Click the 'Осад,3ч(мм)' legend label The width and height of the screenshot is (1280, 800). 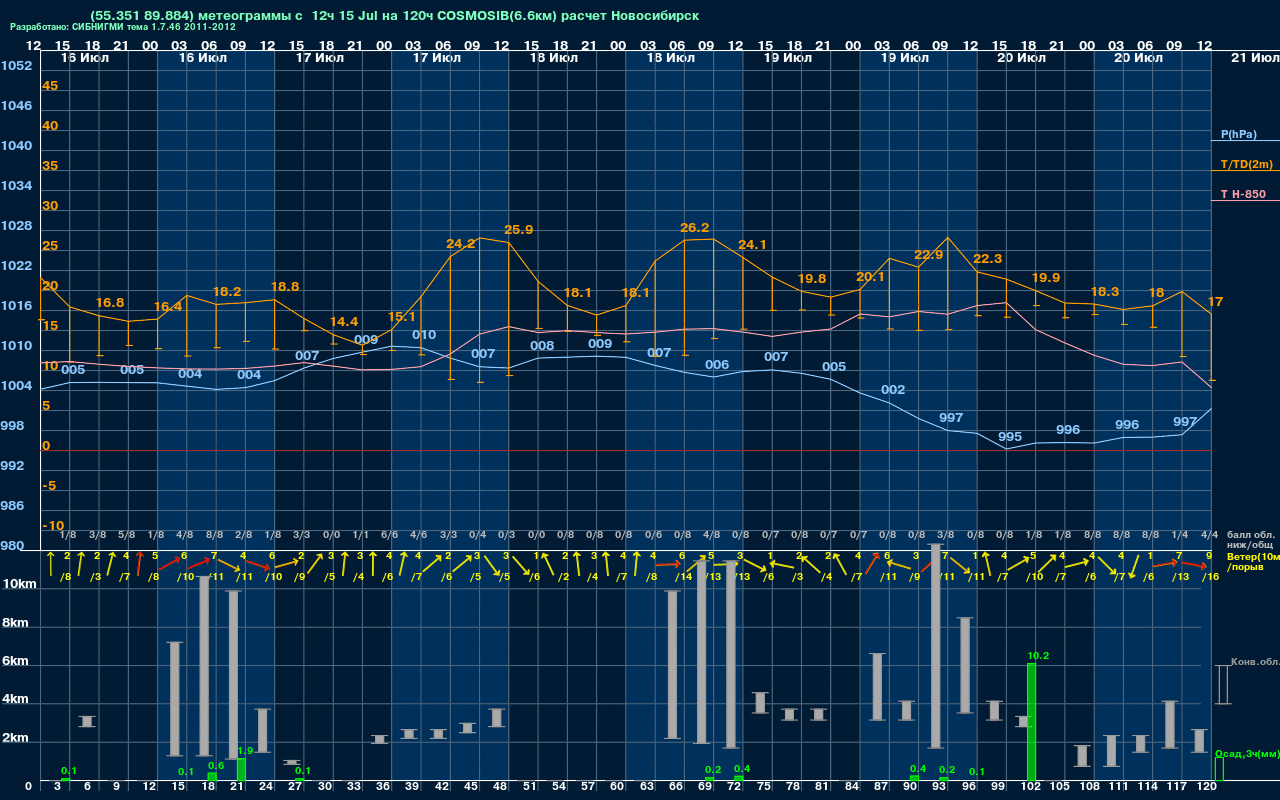tap(1246, 754)
